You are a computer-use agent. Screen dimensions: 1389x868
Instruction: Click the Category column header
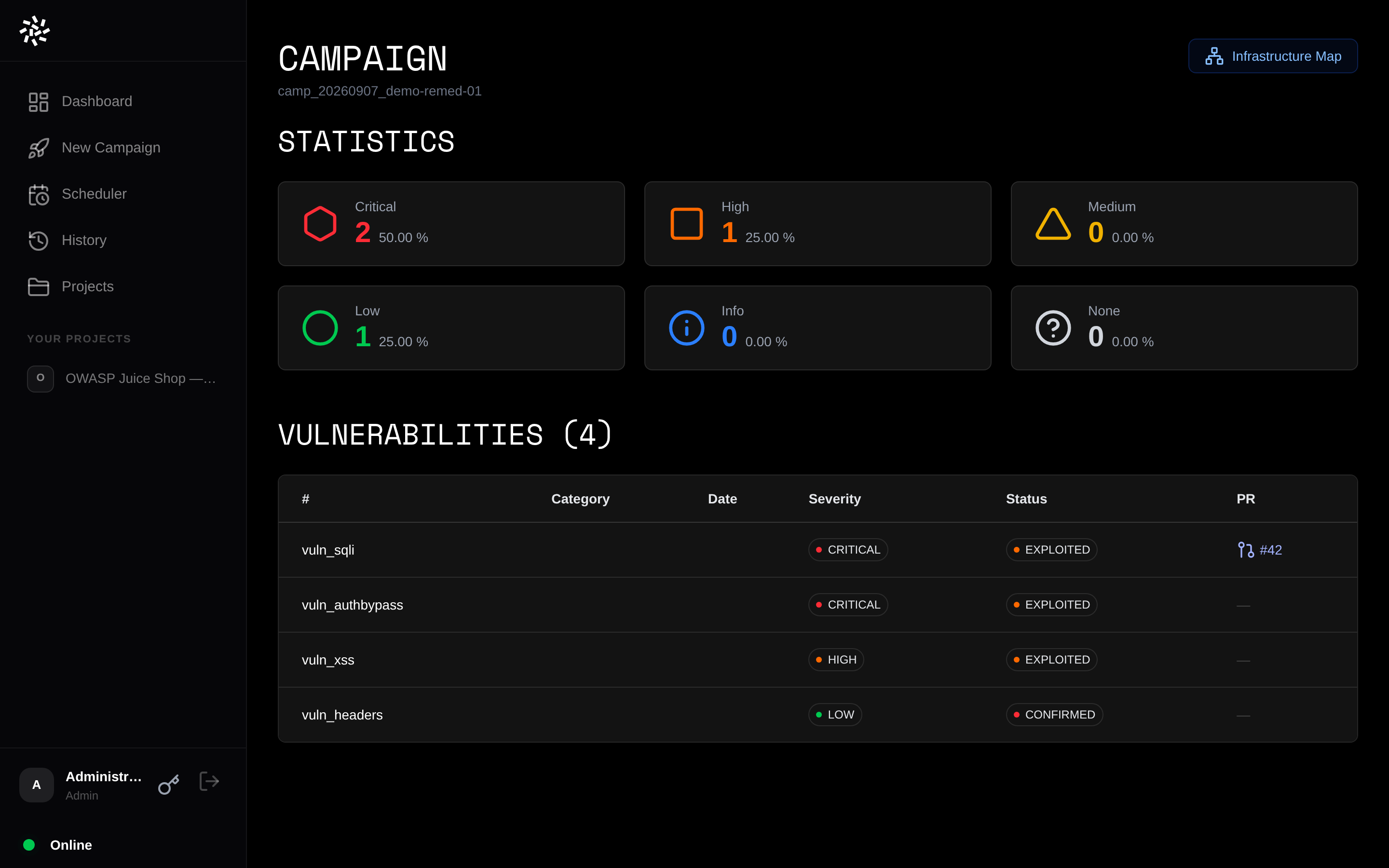pos(580,499)
